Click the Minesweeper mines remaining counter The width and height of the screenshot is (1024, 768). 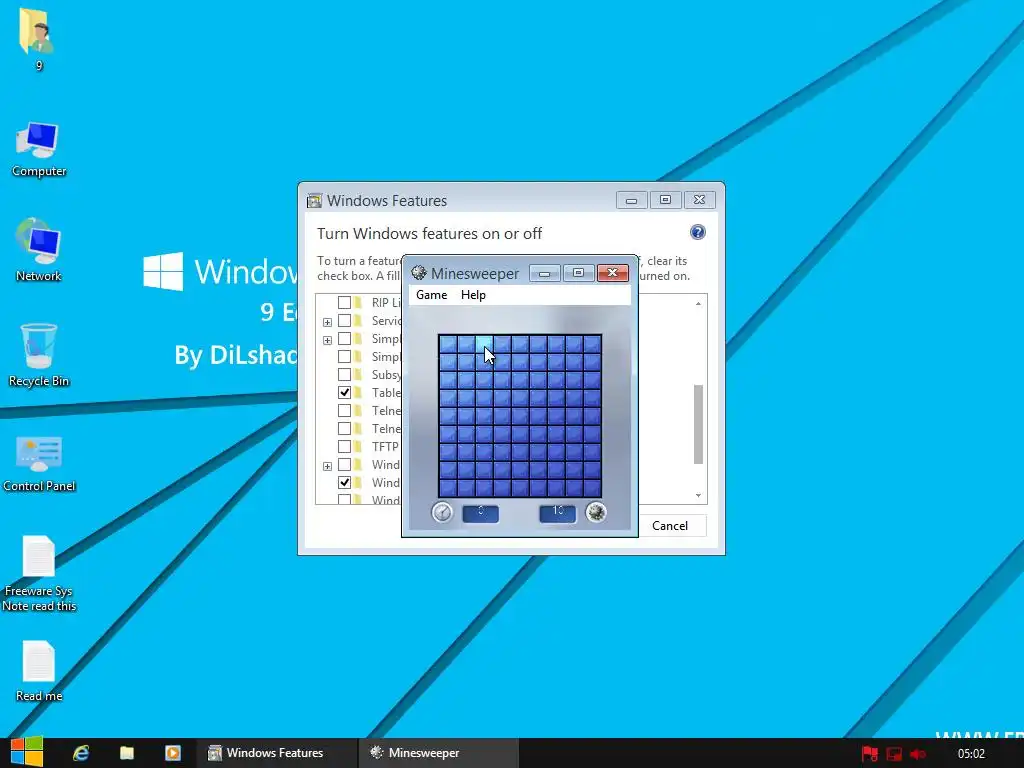[x=558, y=513]
